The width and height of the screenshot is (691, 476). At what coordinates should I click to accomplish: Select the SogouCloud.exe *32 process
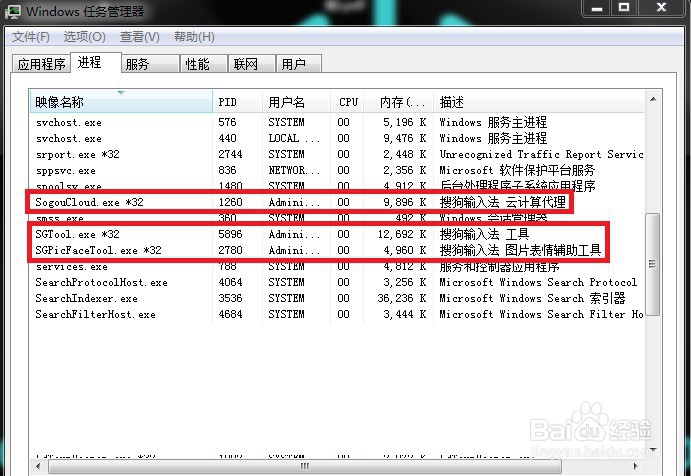pyautogui.click(x=337, y=202)
